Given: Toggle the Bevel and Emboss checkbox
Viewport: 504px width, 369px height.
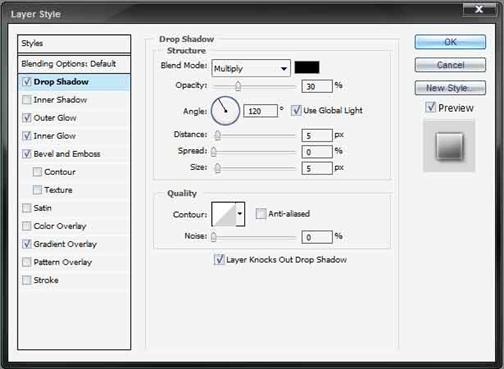Looking at the screenshot, I should 27,154.
